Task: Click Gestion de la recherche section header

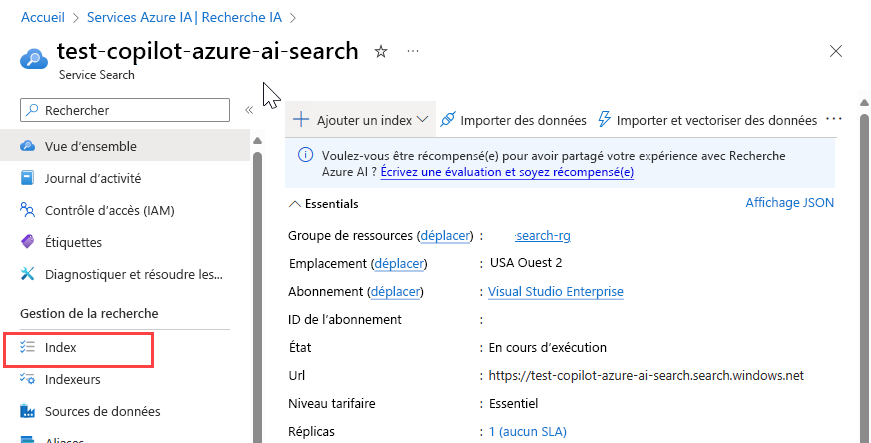Action: coord(89,314)
